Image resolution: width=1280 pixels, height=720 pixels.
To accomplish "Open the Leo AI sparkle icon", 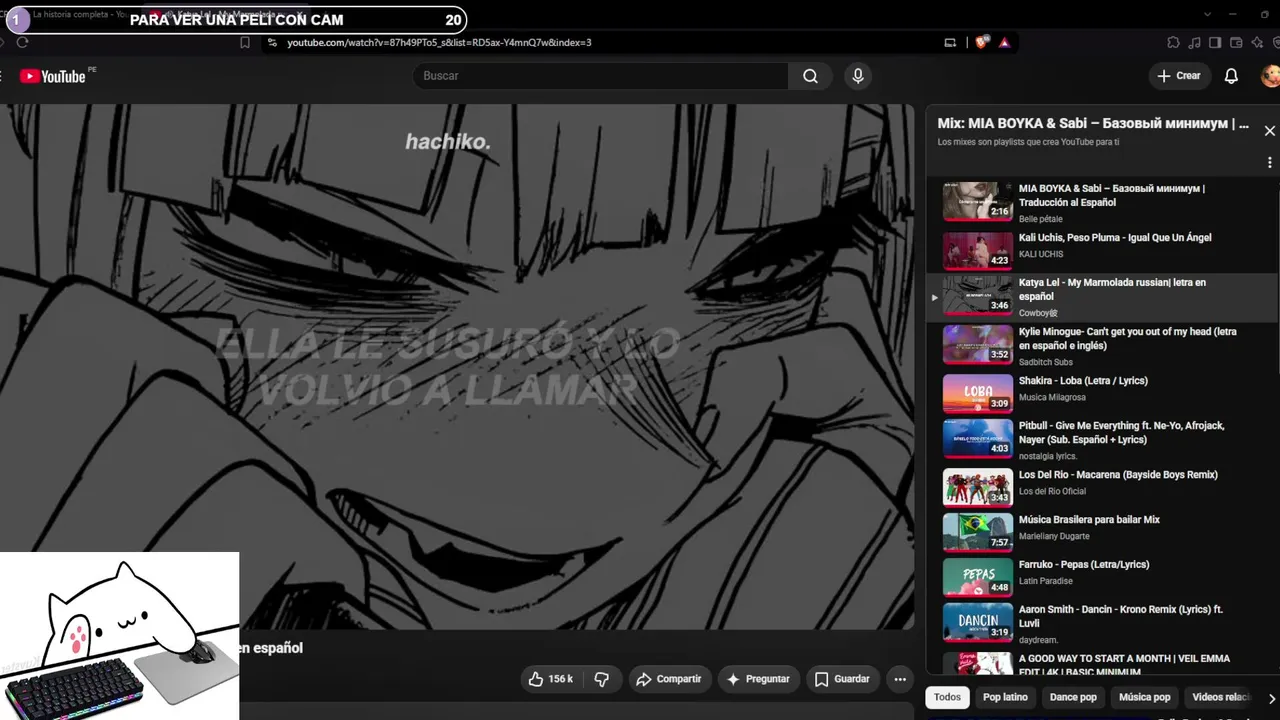I will coord(1257,43).
